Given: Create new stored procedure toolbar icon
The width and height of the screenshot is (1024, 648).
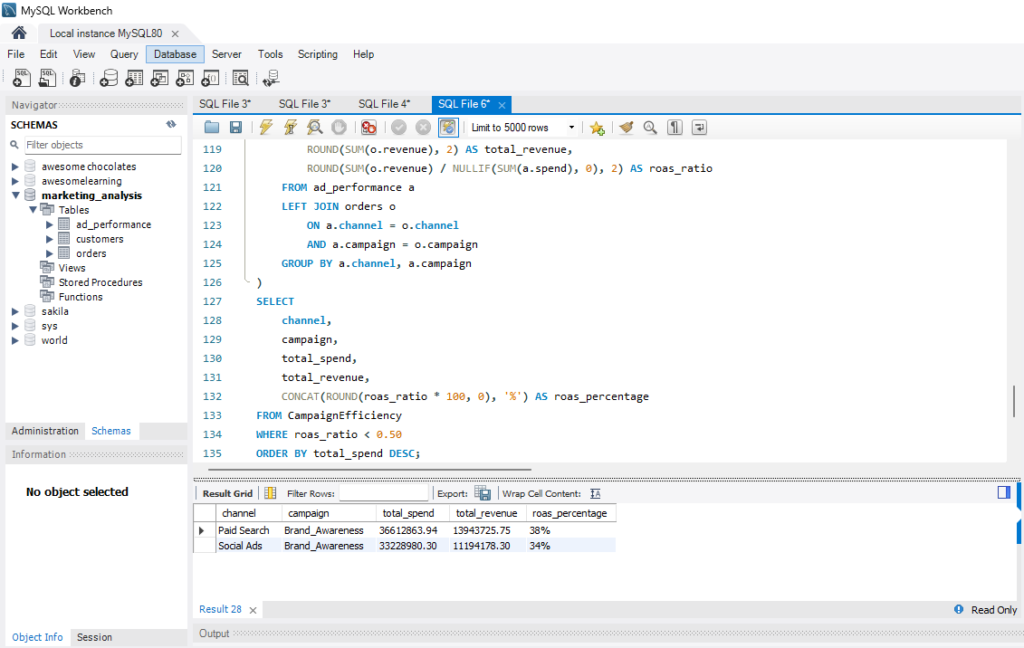Looking at the screenshot, I should coord(185,78).
